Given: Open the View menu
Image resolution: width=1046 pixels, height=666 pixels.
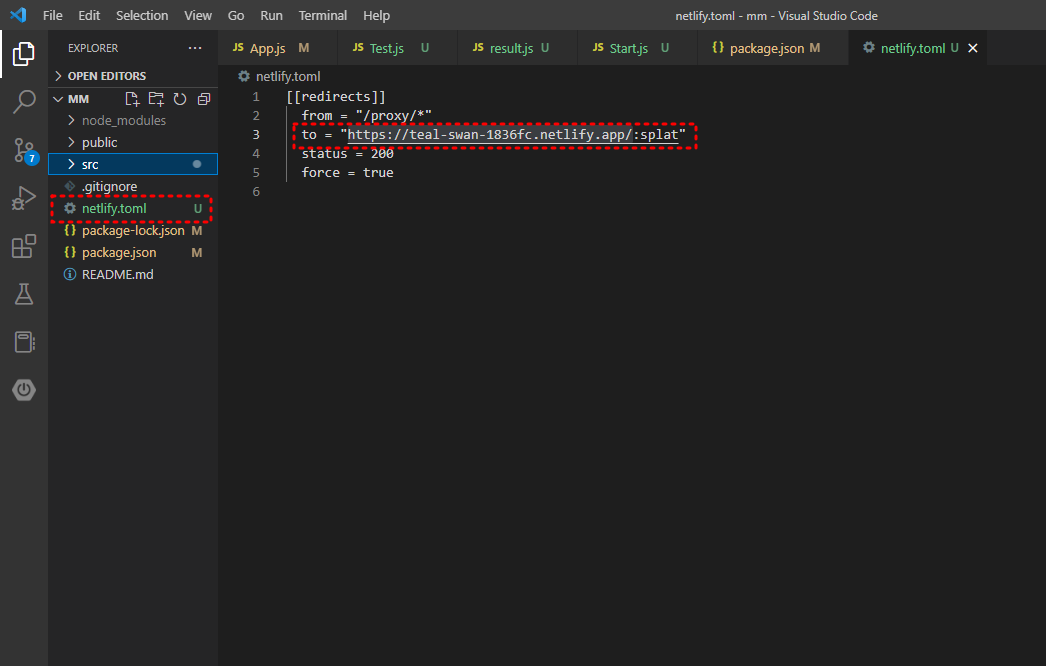Looking at the screenshot, I should point(198,15).
